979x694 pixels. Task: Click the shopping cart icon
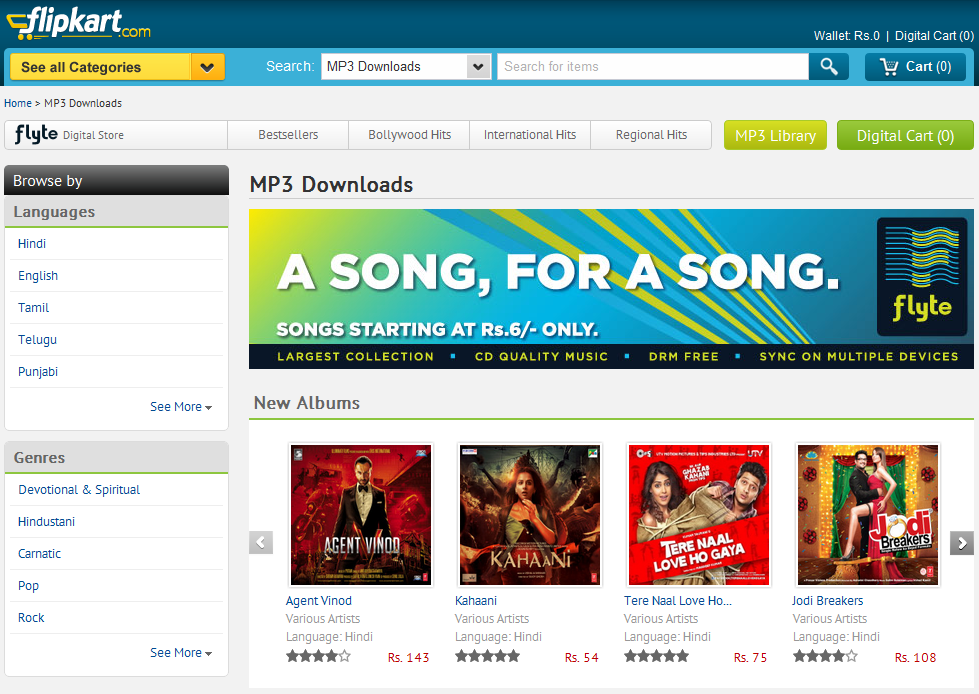[x=888, y=66]
